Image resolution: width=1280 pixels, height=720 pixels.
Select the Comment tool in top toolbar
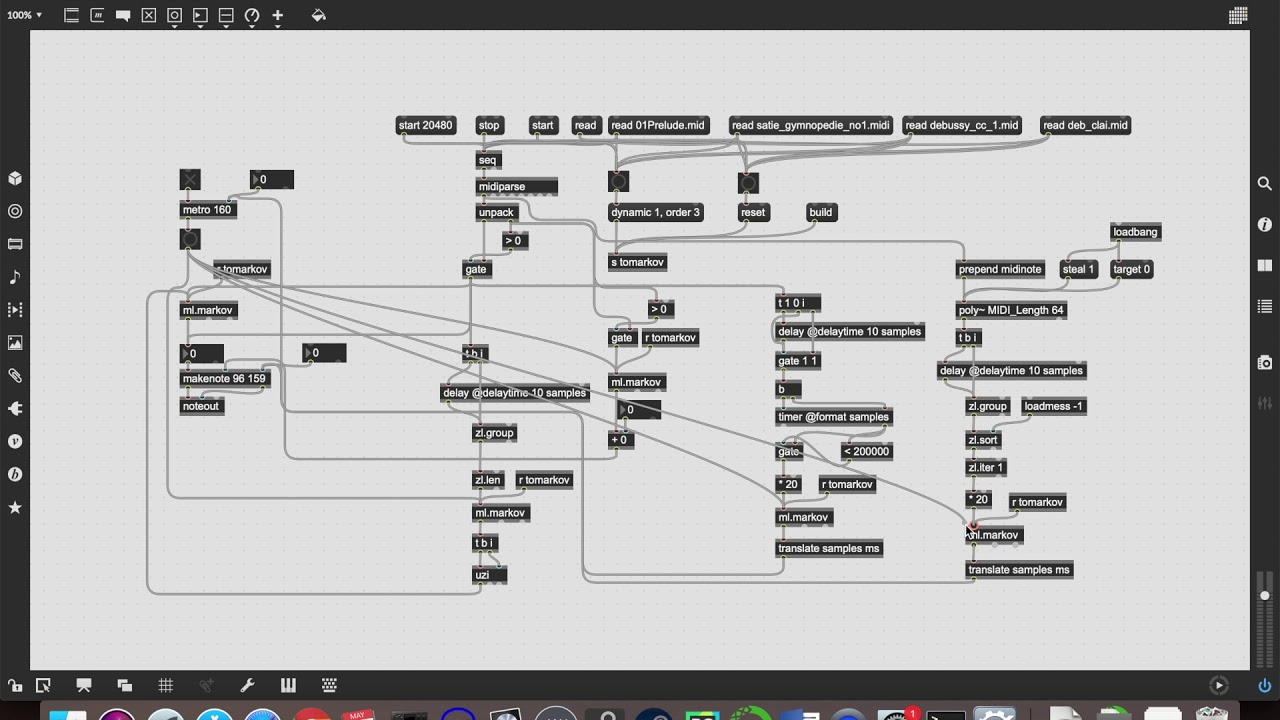[x=123, y=15]
